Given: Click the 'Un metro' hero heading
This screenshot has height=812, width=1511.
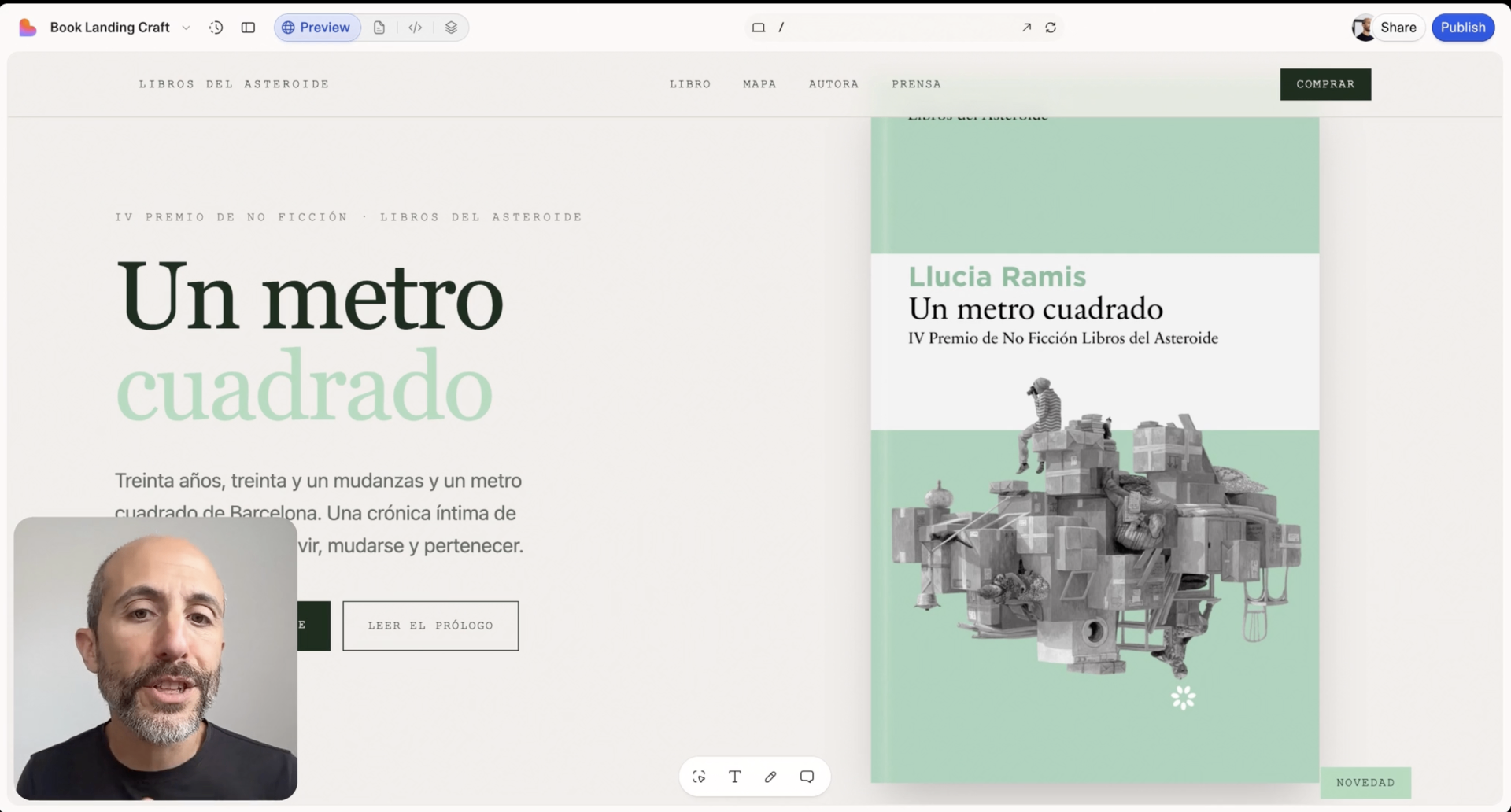Looking at the screenshot, I should click(x=309, y=297).
